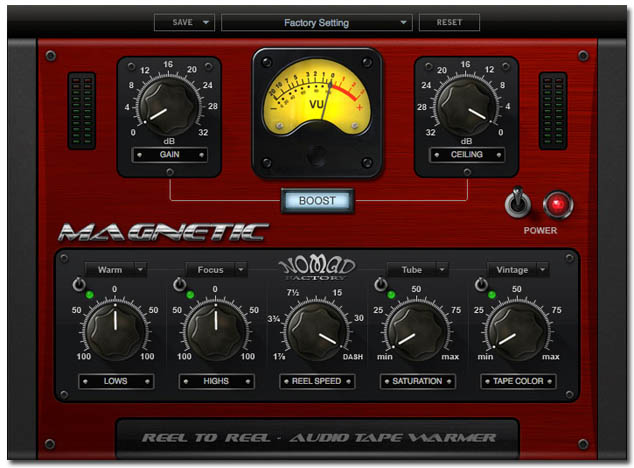Screen dimensions: 634x468
Task: Click the HIGHS label plate
Action: coord(216,381)
